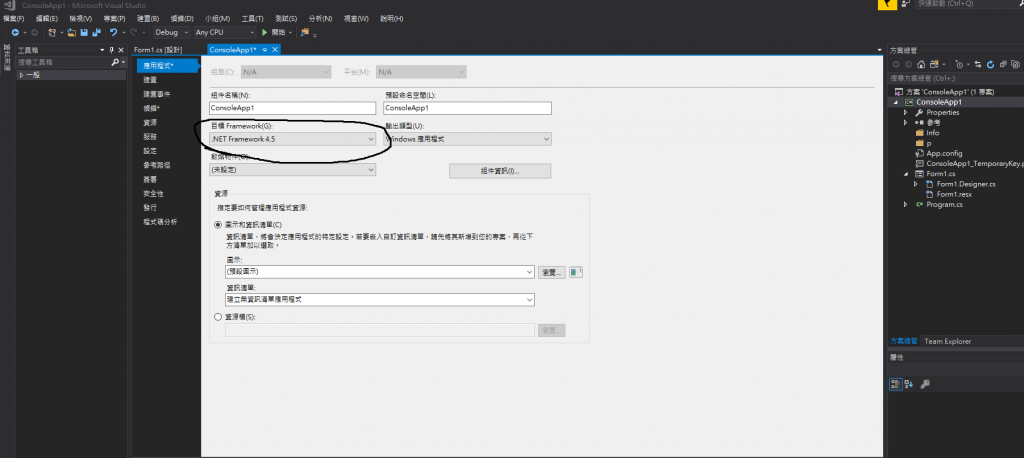Open the 工具(T) menu

(252, 18)
